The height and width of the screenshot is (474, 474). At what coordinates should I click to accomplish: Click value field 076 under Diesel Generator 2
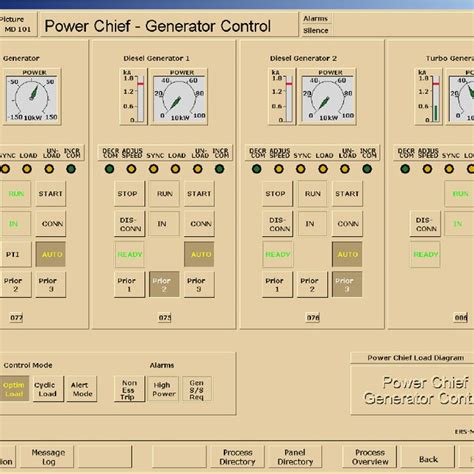(x=313, y=318)
